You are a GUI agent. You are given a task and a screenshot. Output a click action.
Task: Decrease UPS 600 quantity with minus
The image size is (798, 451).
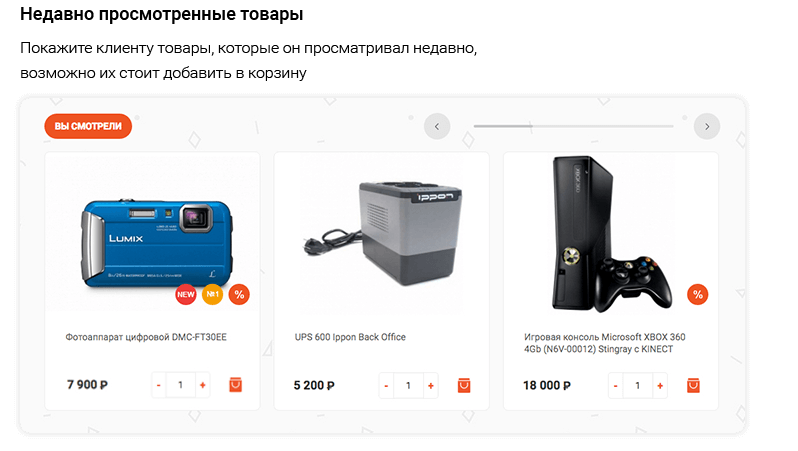pos(386,385)
